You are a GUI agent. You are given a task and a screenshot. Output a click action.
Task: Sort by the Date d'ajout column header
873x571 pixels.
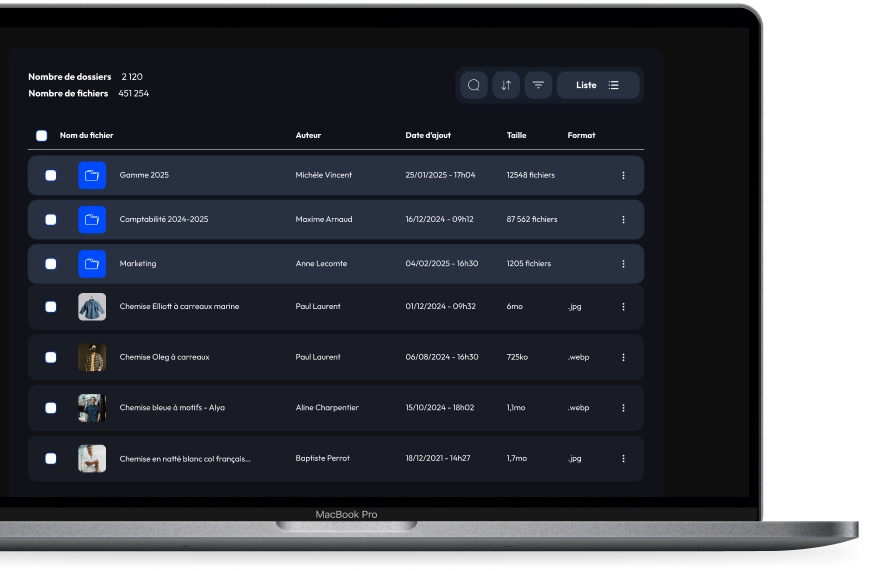(x=428, y=136)
